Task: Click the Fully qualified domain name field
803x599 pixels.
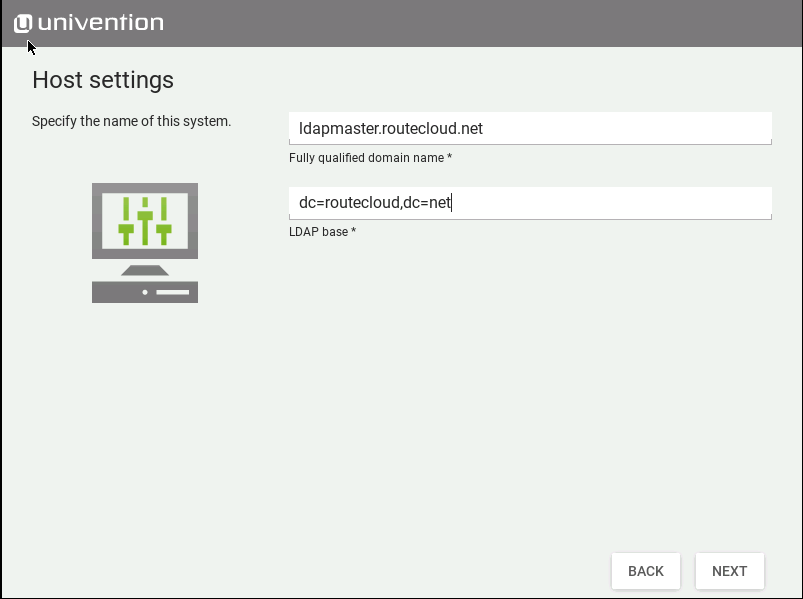Action: (x=530, y=128)
